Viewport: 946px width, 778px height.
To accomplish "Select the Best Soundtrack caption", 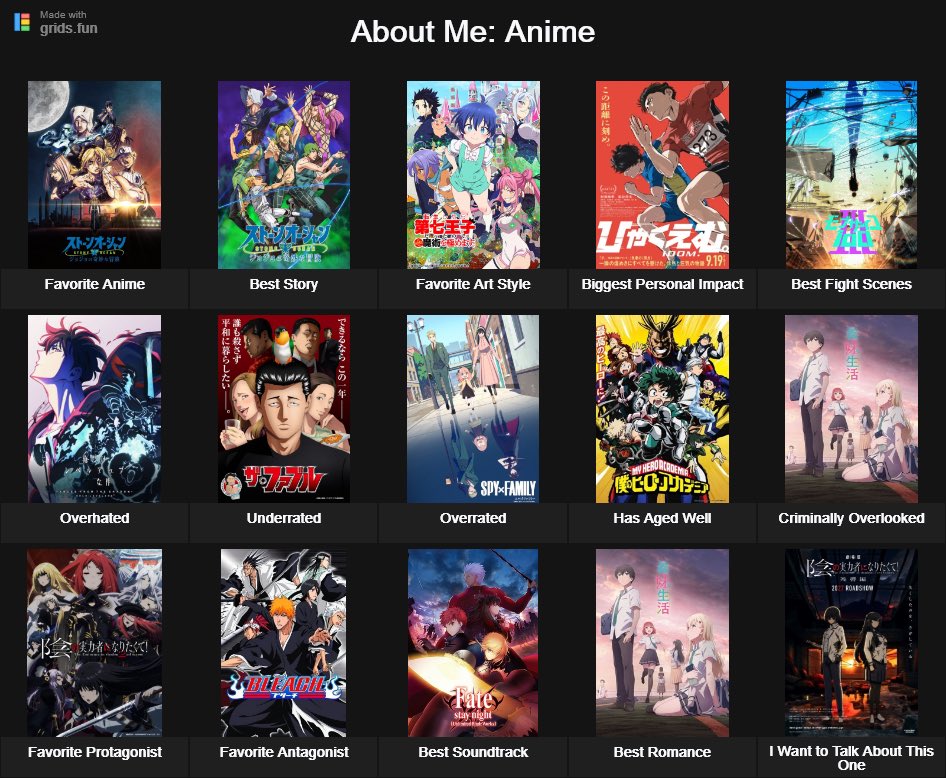I will [473, 752].
